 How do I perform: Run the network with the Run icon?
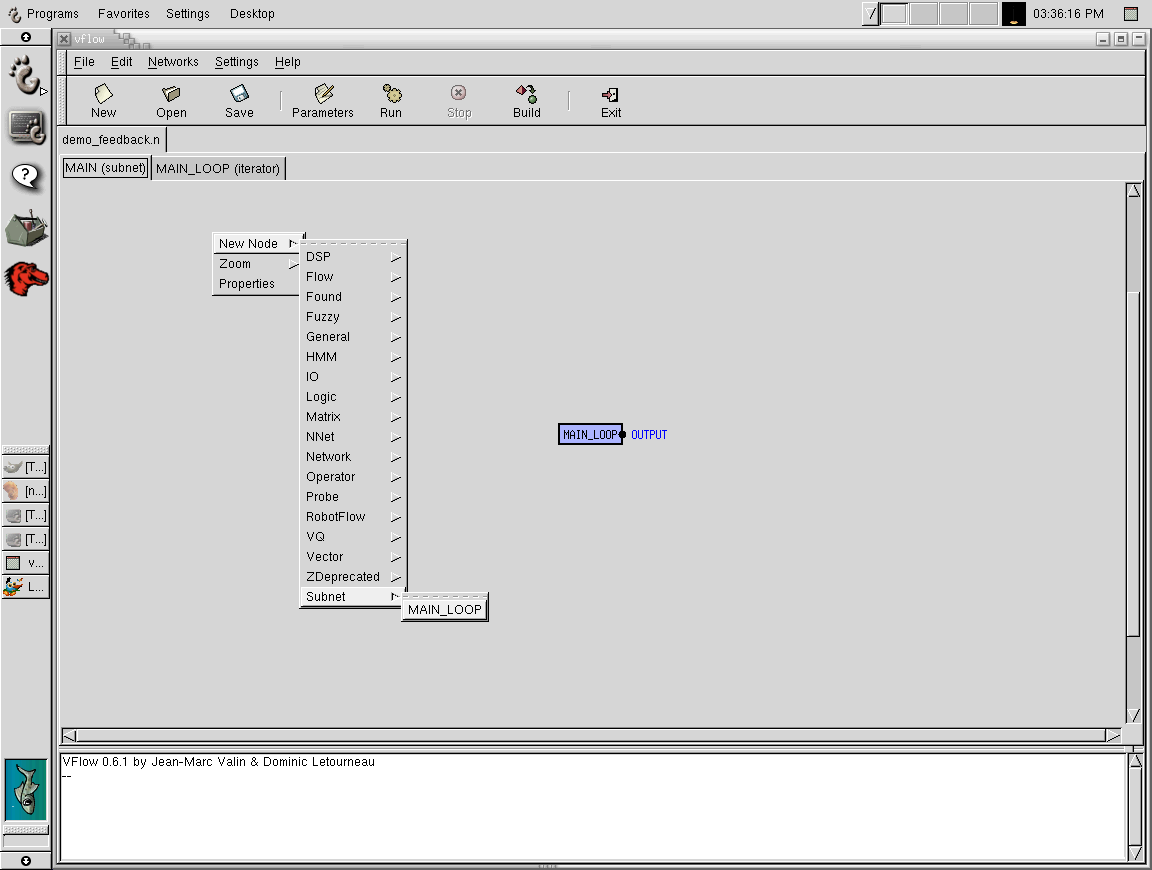point(391,95)
